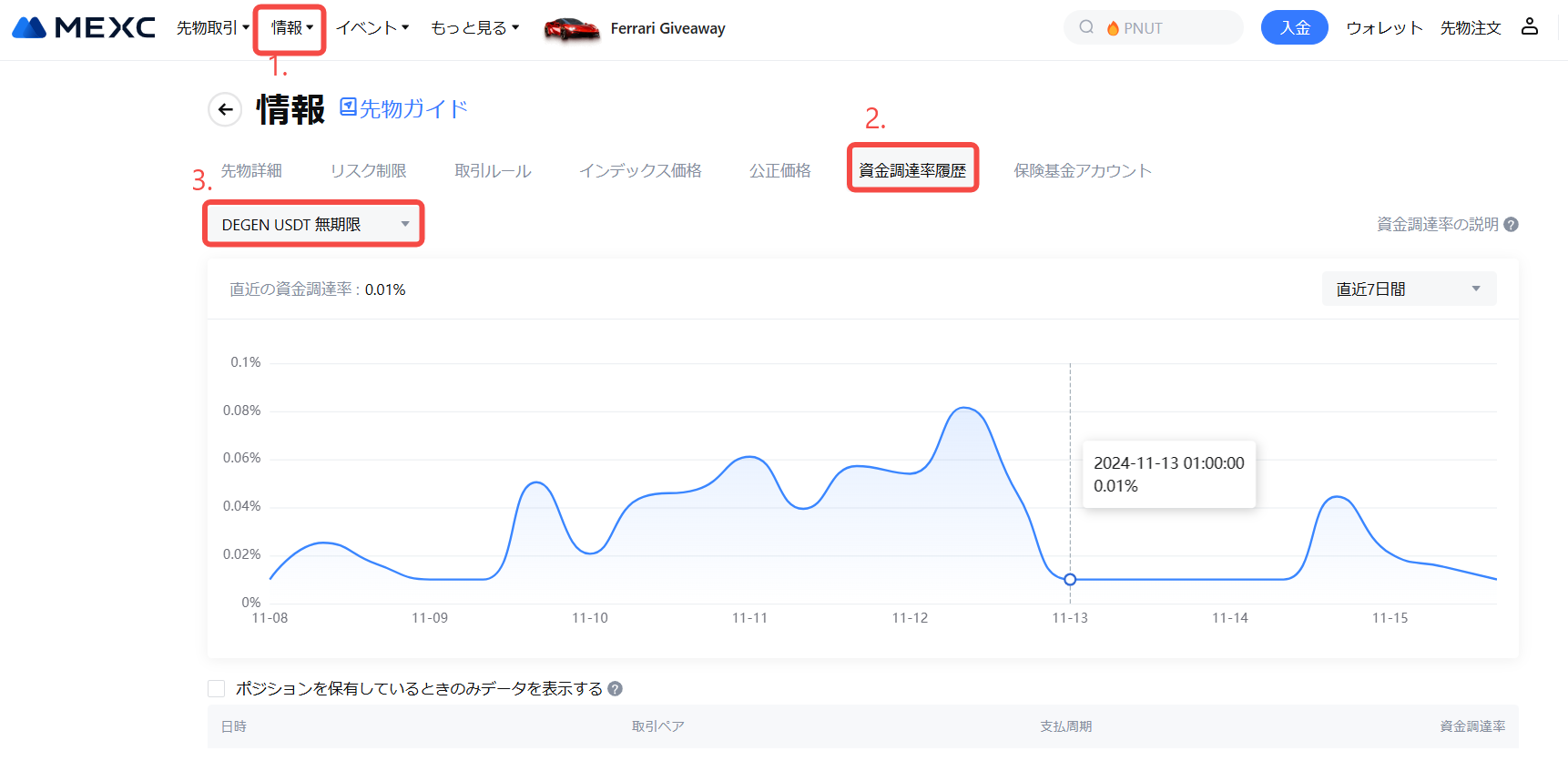The image size is (1568, 761).
Task: Click the search magnifier icon
Action: point(1085,27)
